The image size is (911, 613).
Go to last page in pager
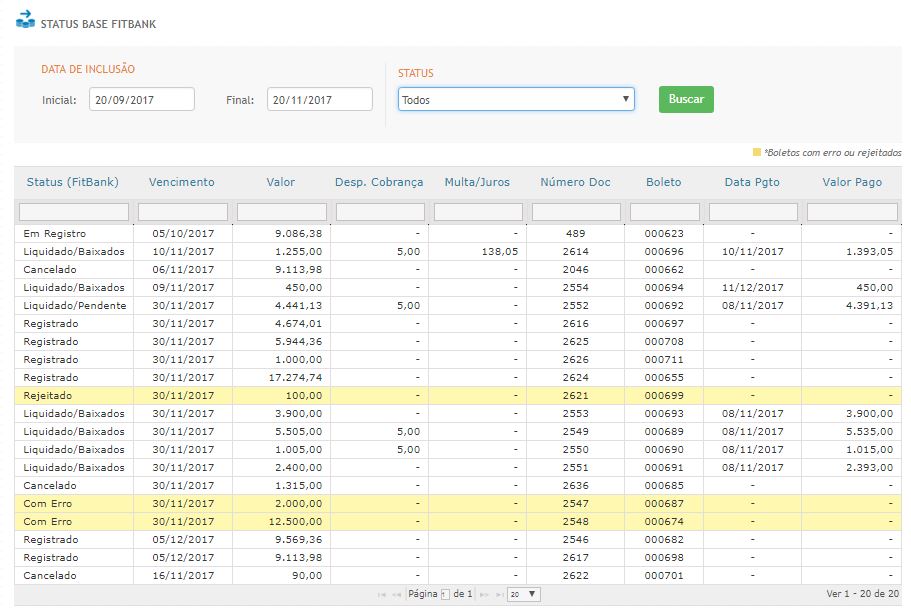pyautogui.click(x=499, y=595)
